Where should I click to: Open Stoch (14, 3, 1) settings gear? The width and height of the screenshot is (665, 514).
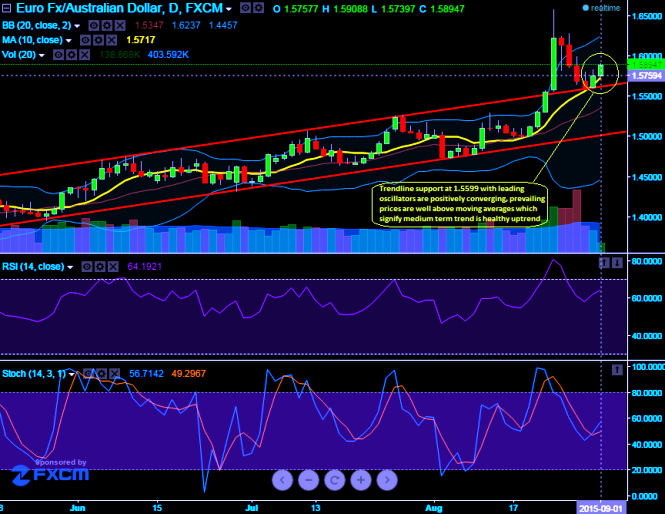[x=102, y=373]
